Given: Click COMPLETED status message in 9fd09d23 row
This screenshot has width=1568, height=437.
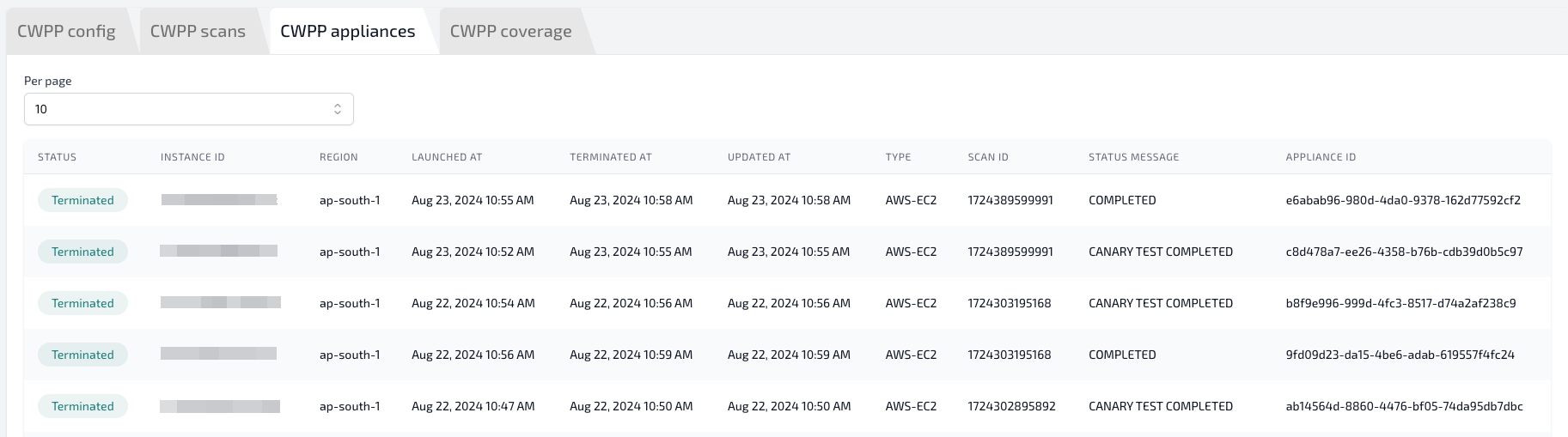Looking at the screenshot, I should pos(1122,355).
